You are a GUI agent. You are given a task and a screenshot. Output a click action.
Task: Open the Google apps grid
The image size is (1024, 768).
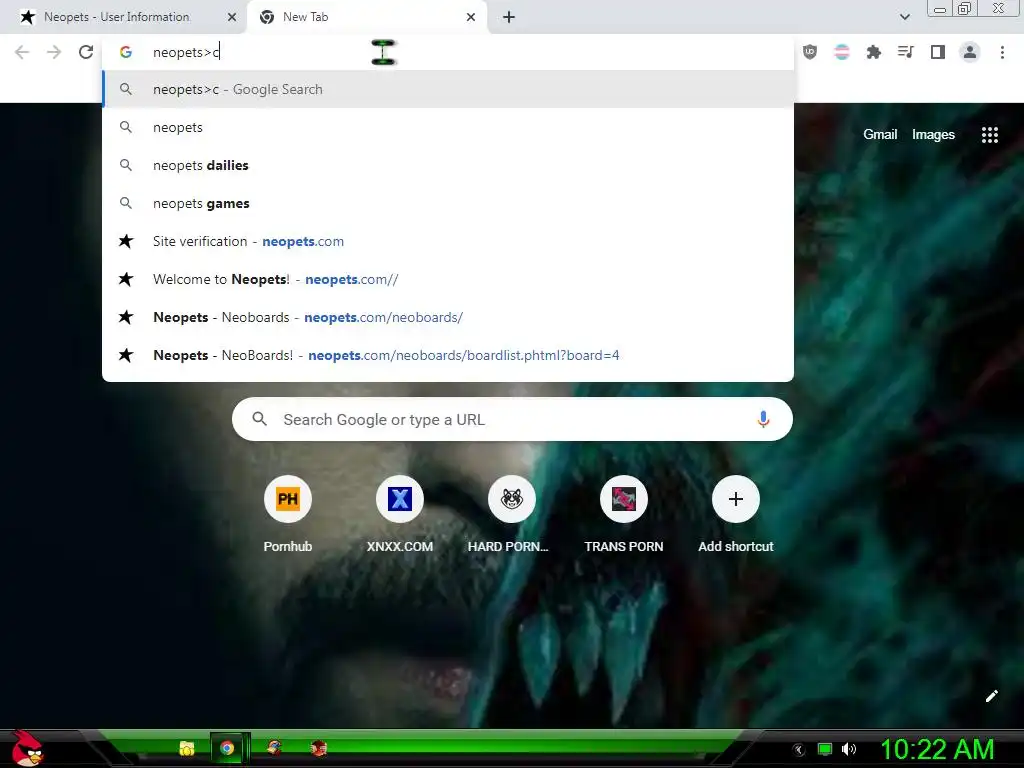click(990, 135)
